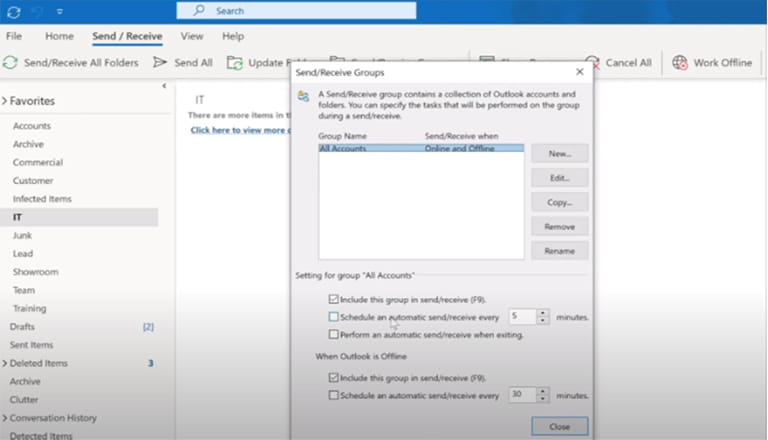Click the Edit... button
The height and width of the screenshot is (440, 768).
tap(559, 178)
